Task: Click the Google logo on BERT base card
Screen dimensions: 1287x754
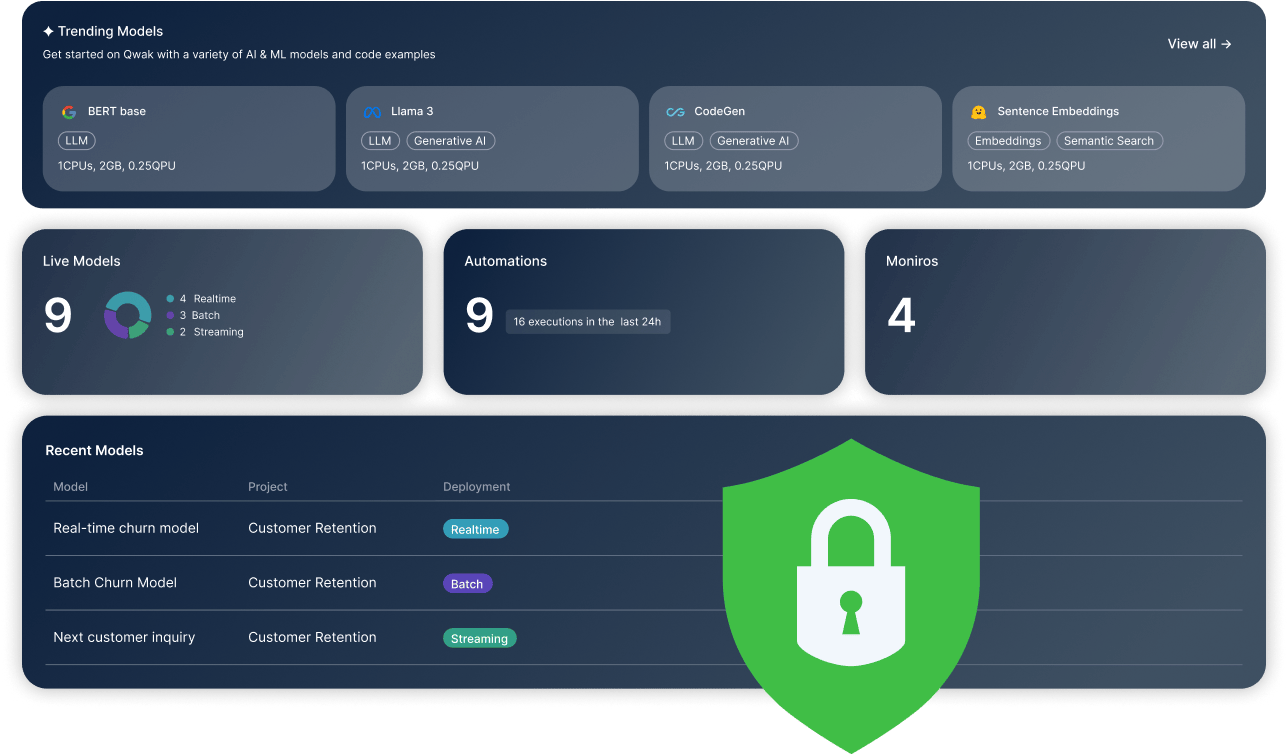Action: [x=68, y=112]
